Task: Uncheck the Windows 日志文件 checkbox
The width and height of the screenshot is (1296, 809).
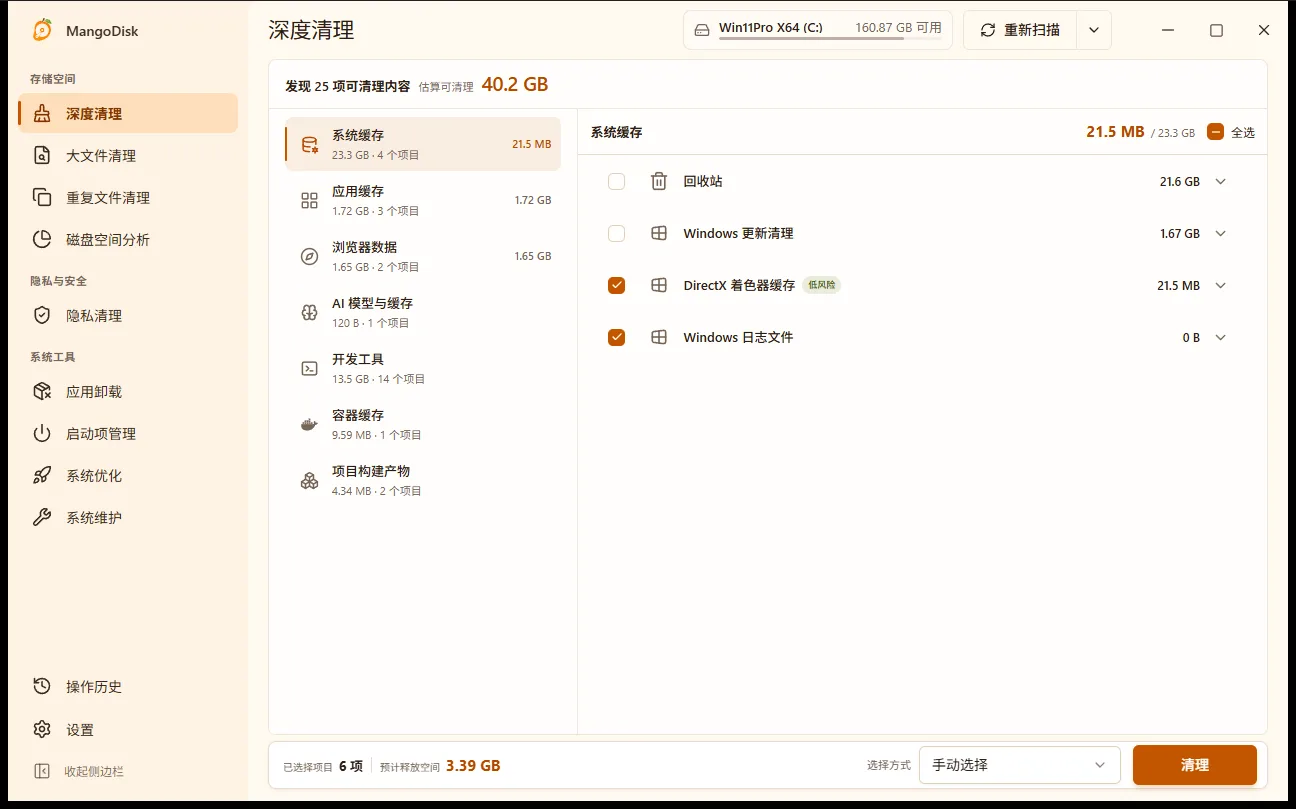Action: (616, 338)
